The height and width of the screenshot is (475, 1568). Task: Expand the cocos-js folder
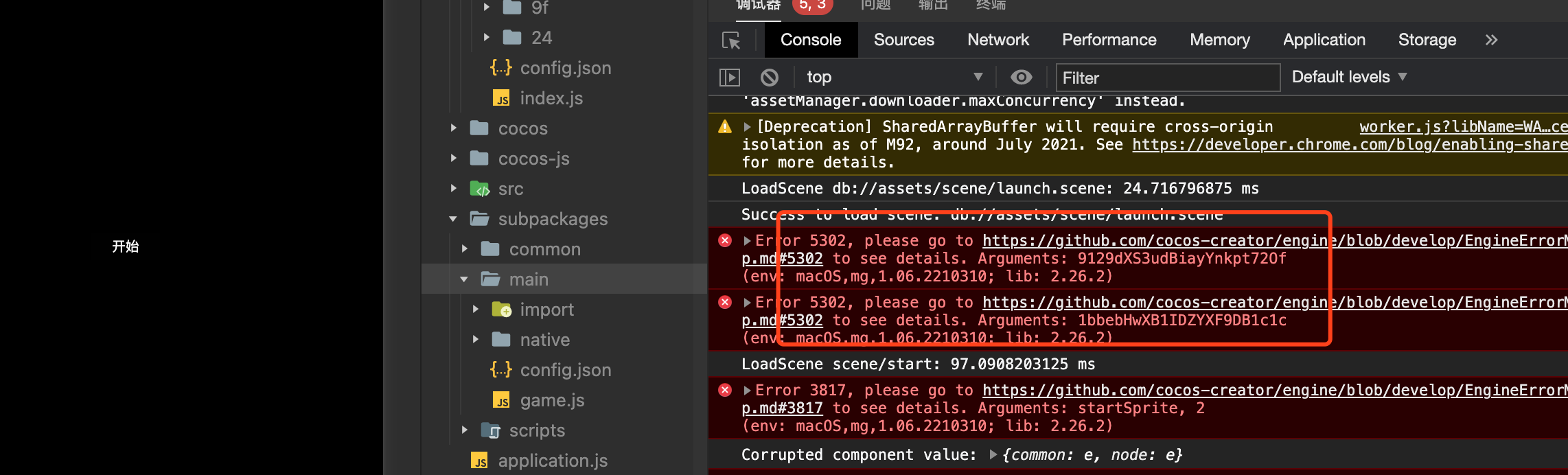[x=453, y=159]
